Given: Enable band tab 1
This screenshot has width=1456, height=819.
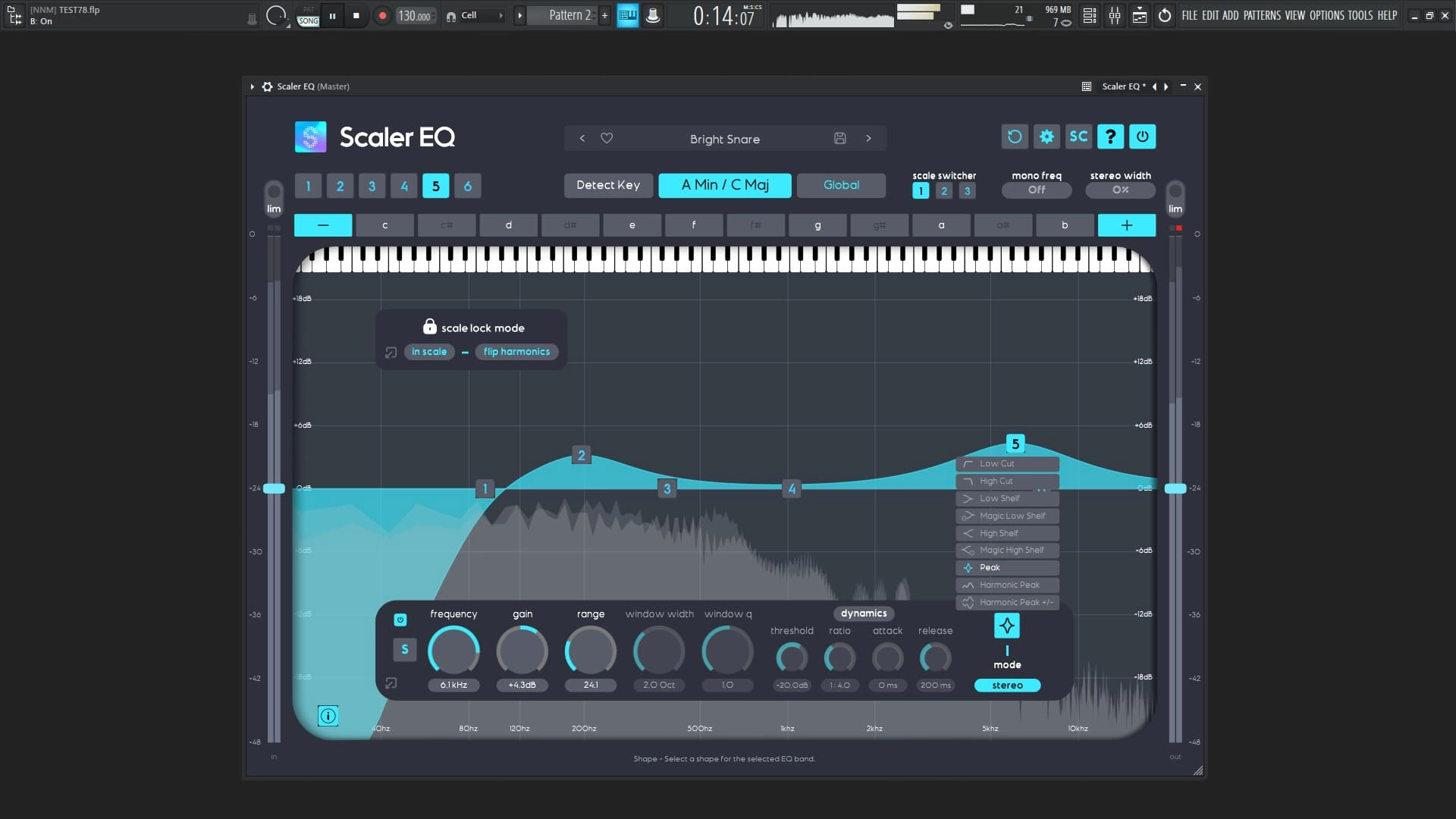Looking at the screenshot, I should (308, 186).
